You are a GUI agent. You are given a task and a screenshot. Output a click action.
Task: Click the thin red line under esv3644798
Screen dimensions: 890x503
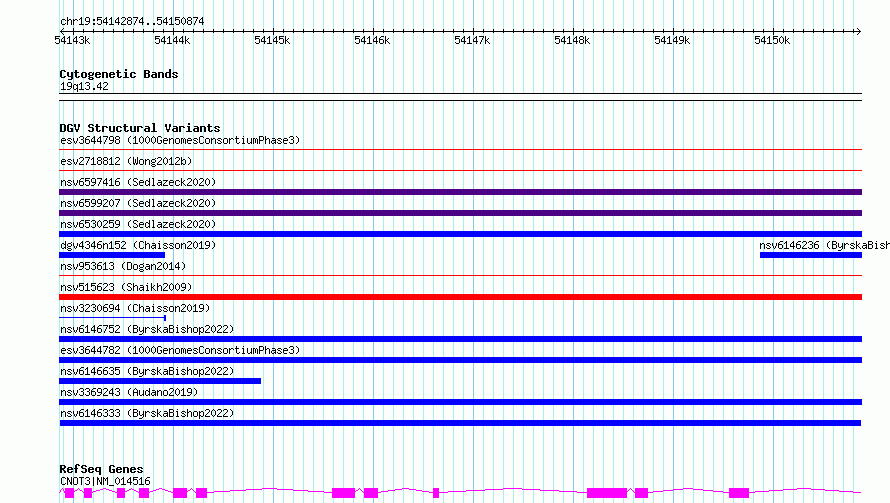tap(460, 150)
